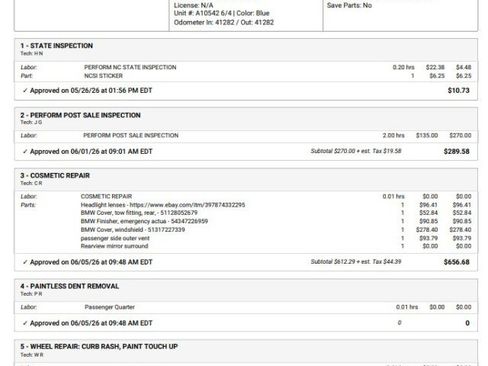Click the '2 - PERFORM POST SALE INSPECTION' heading

(80, 115)
